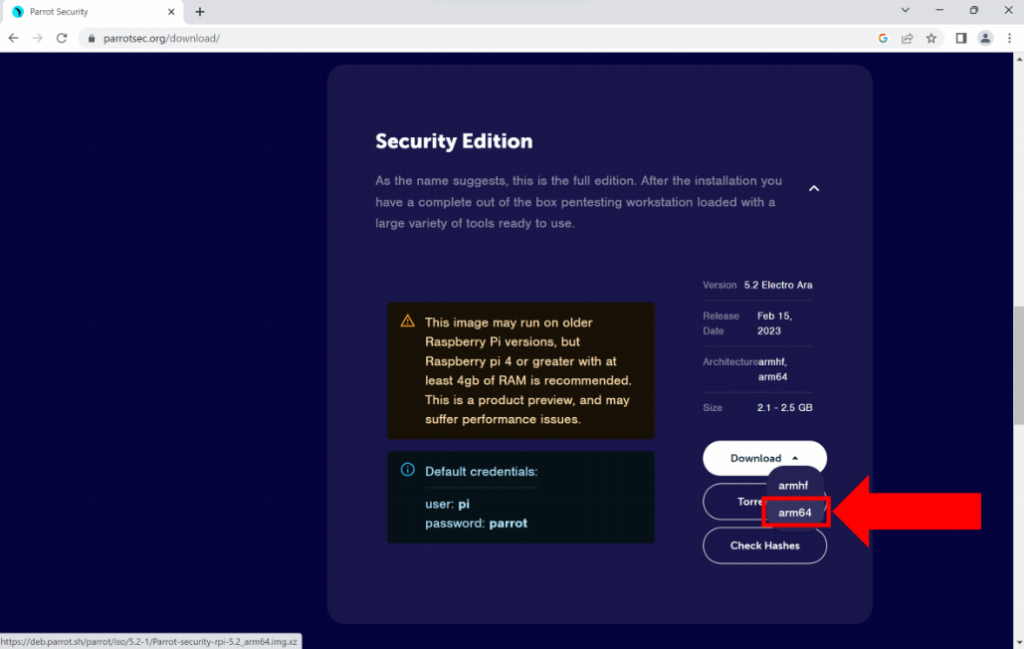1024x649 pixels.
Task: Open Check Hashes
Action: (x=764, y=545)
